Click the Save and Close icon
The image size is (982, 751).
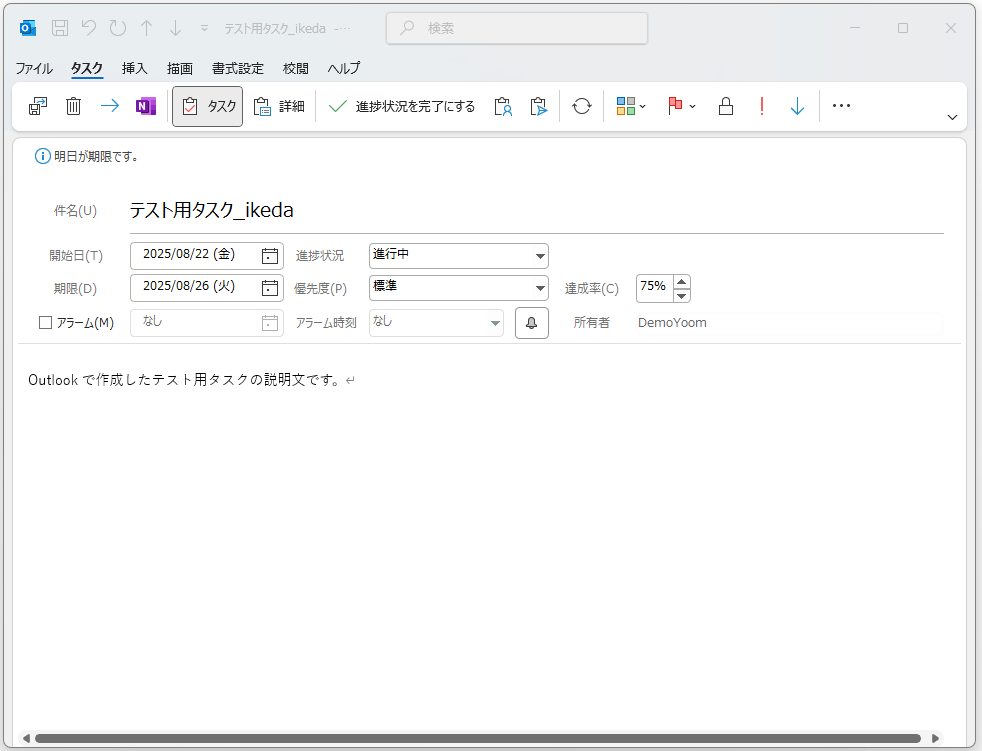38,106
